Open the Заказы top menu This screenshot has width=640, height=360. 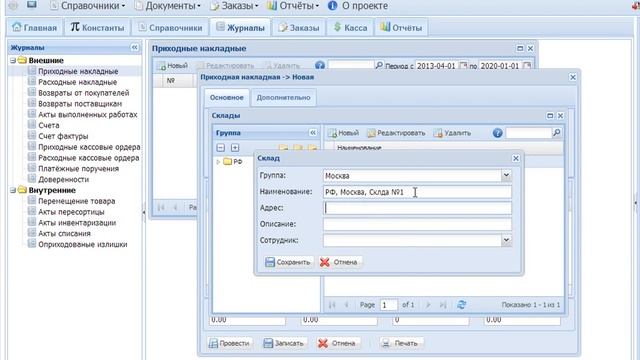tap(234, 6)
